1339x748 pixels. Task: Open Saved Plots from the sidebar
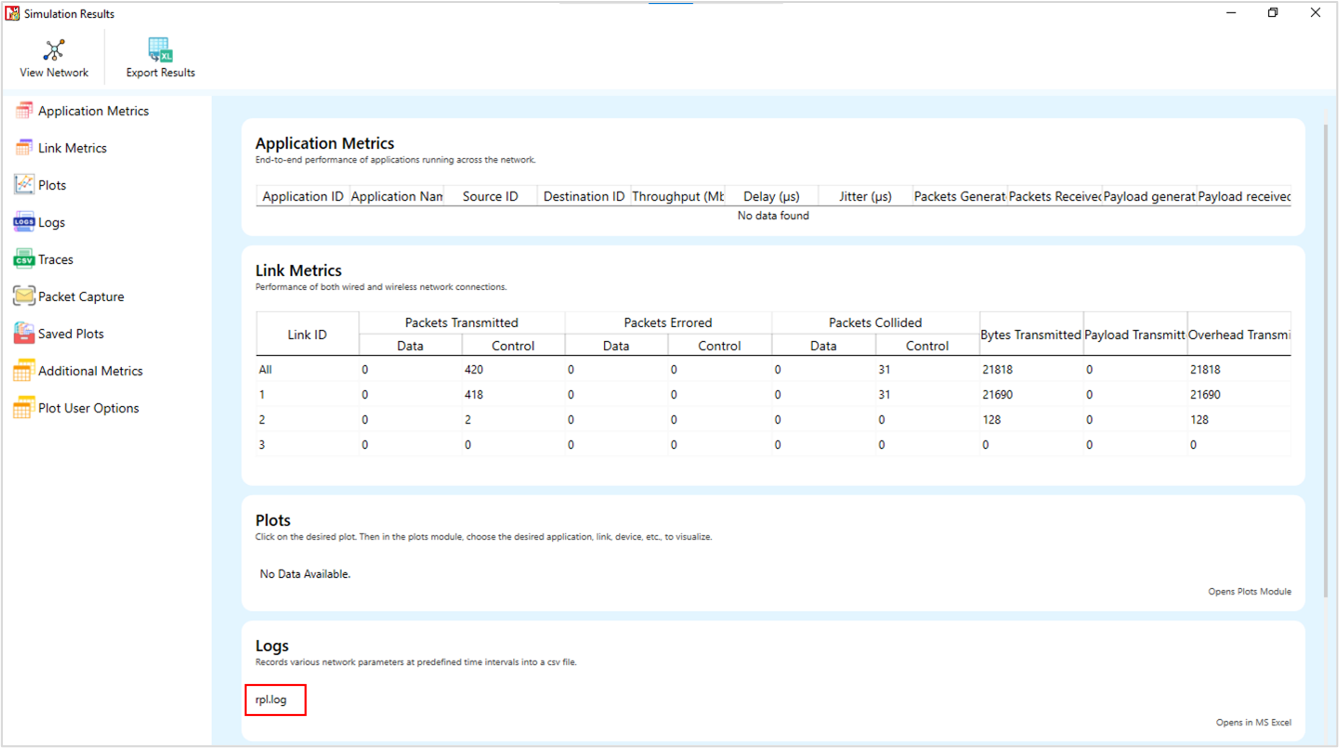[x=70, y=334]
